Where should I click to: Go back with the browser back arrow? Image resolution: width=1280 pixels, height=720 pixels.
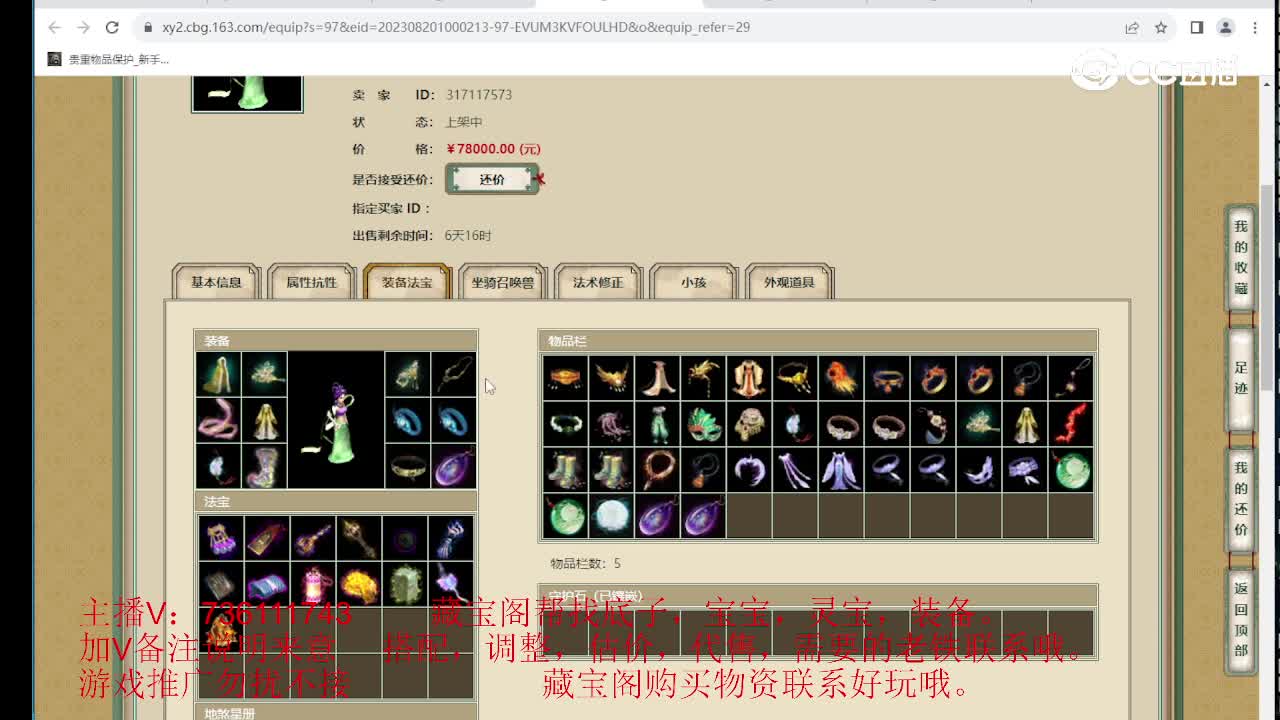click(x=54, y=28)
